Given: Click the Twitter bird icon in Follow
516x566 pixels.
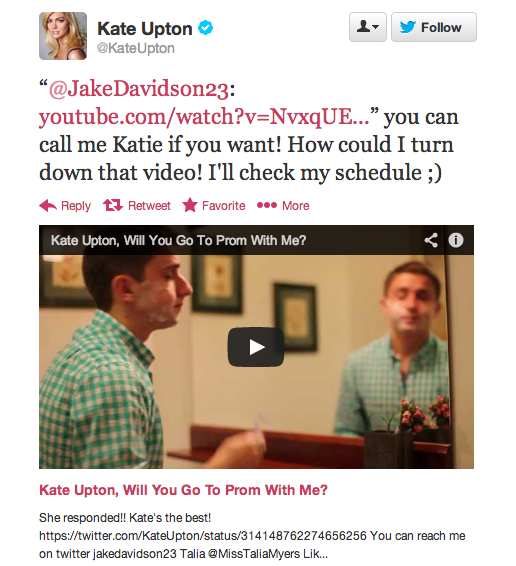Looking at the screenshot, I should (x=408, y=27).
